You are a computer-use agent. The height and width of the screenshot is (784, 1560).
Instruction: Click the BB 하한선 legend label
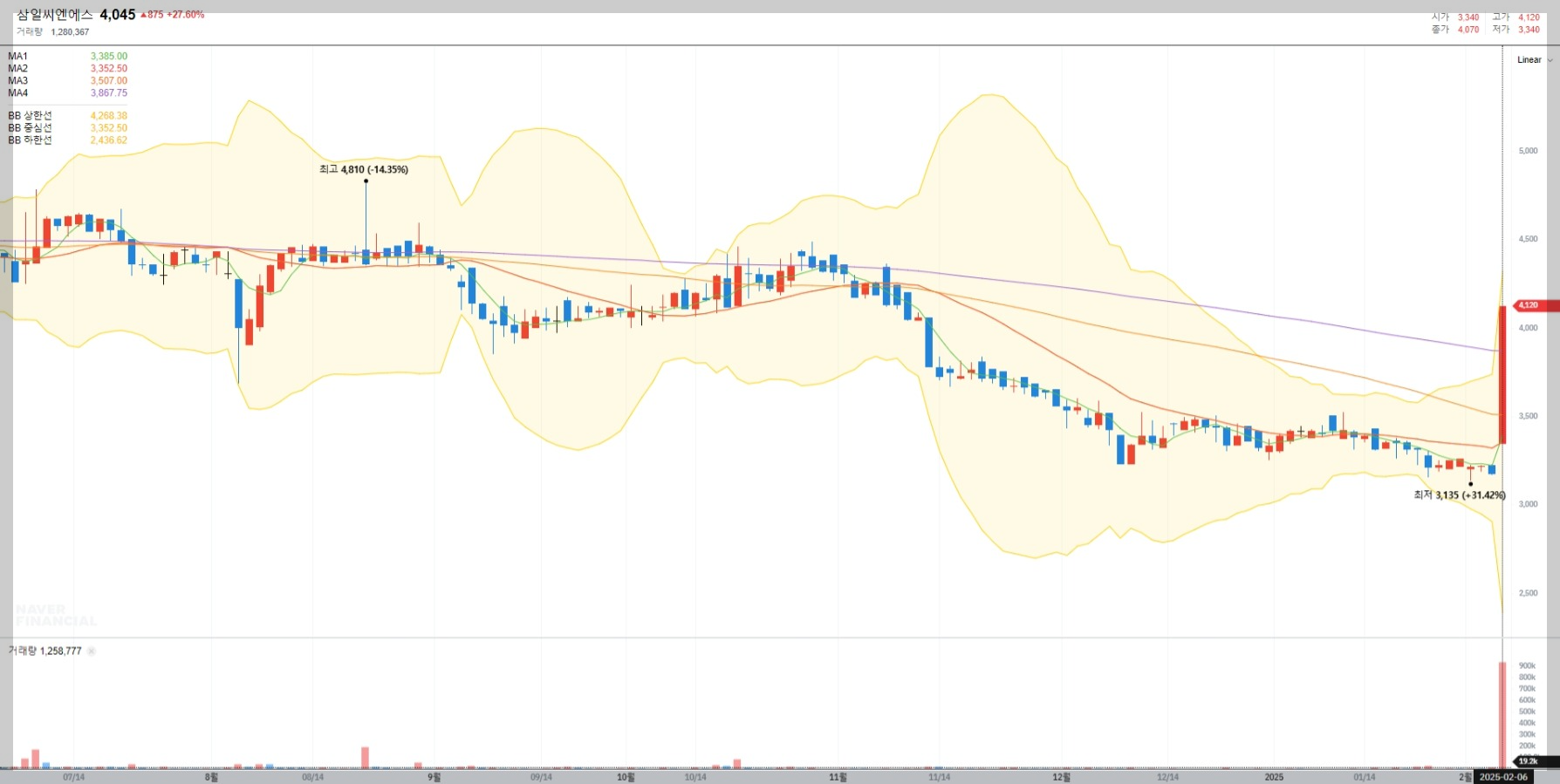point(30,140)
